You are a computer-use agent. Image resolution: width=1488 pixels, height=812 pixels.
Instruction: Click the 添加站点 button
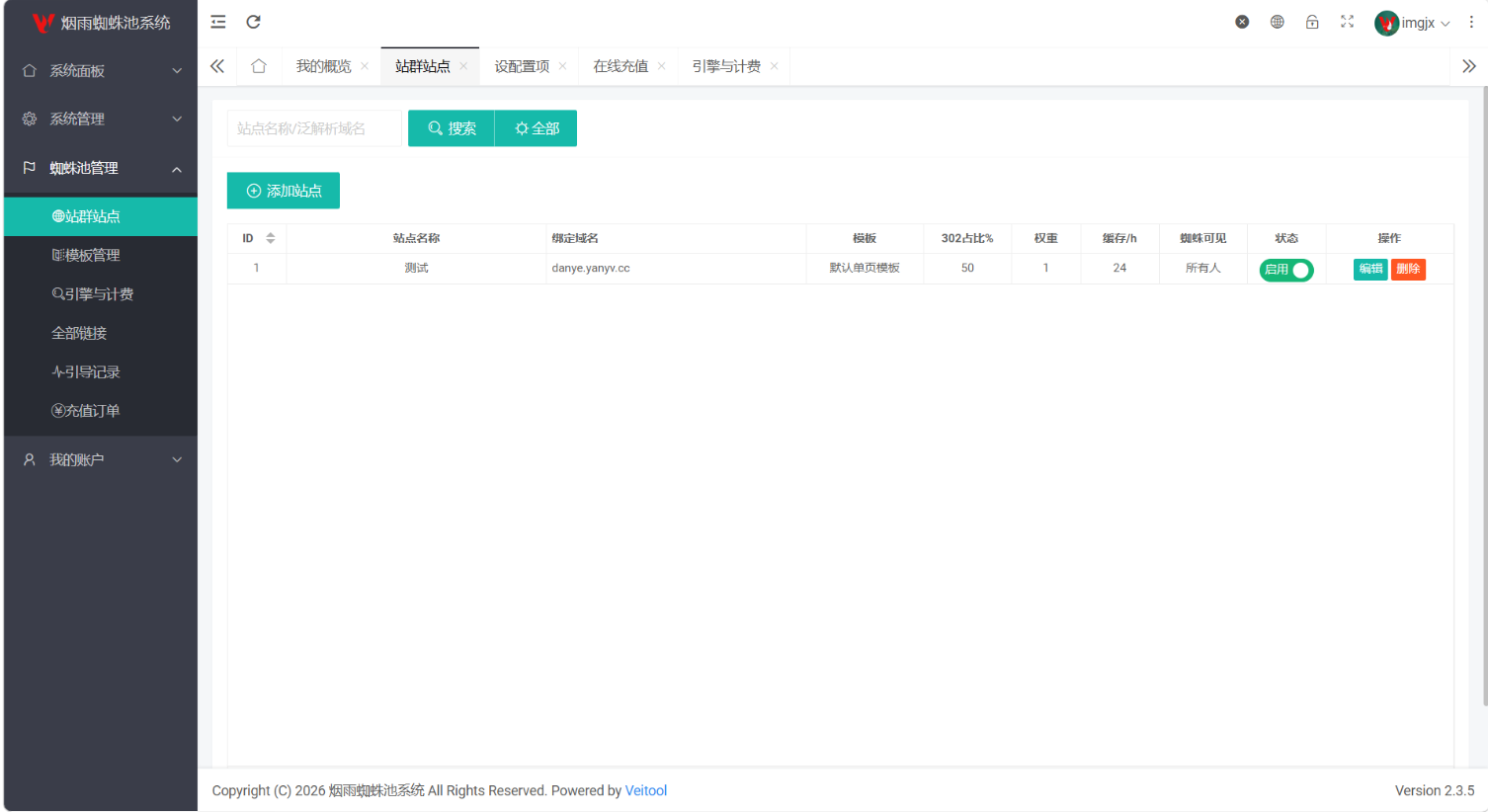pos(284,191)
